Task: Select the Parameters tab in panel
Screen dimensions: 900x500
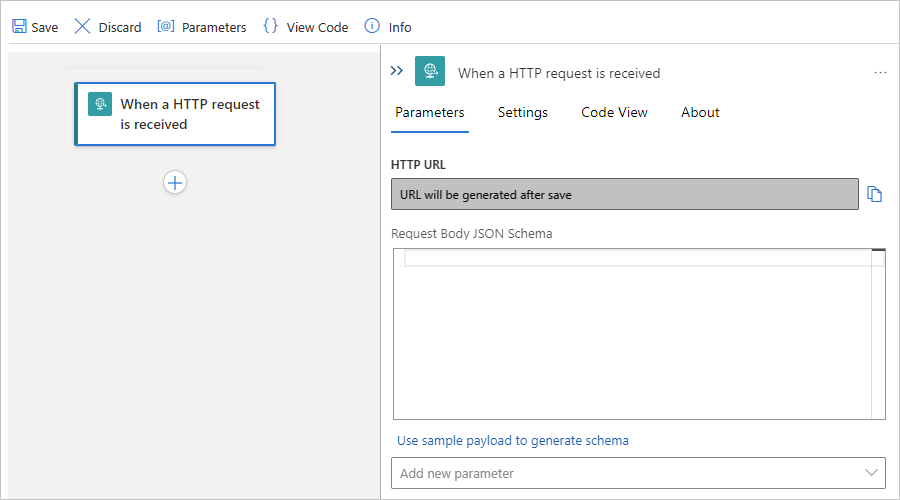Action: (x=430, y=112)
